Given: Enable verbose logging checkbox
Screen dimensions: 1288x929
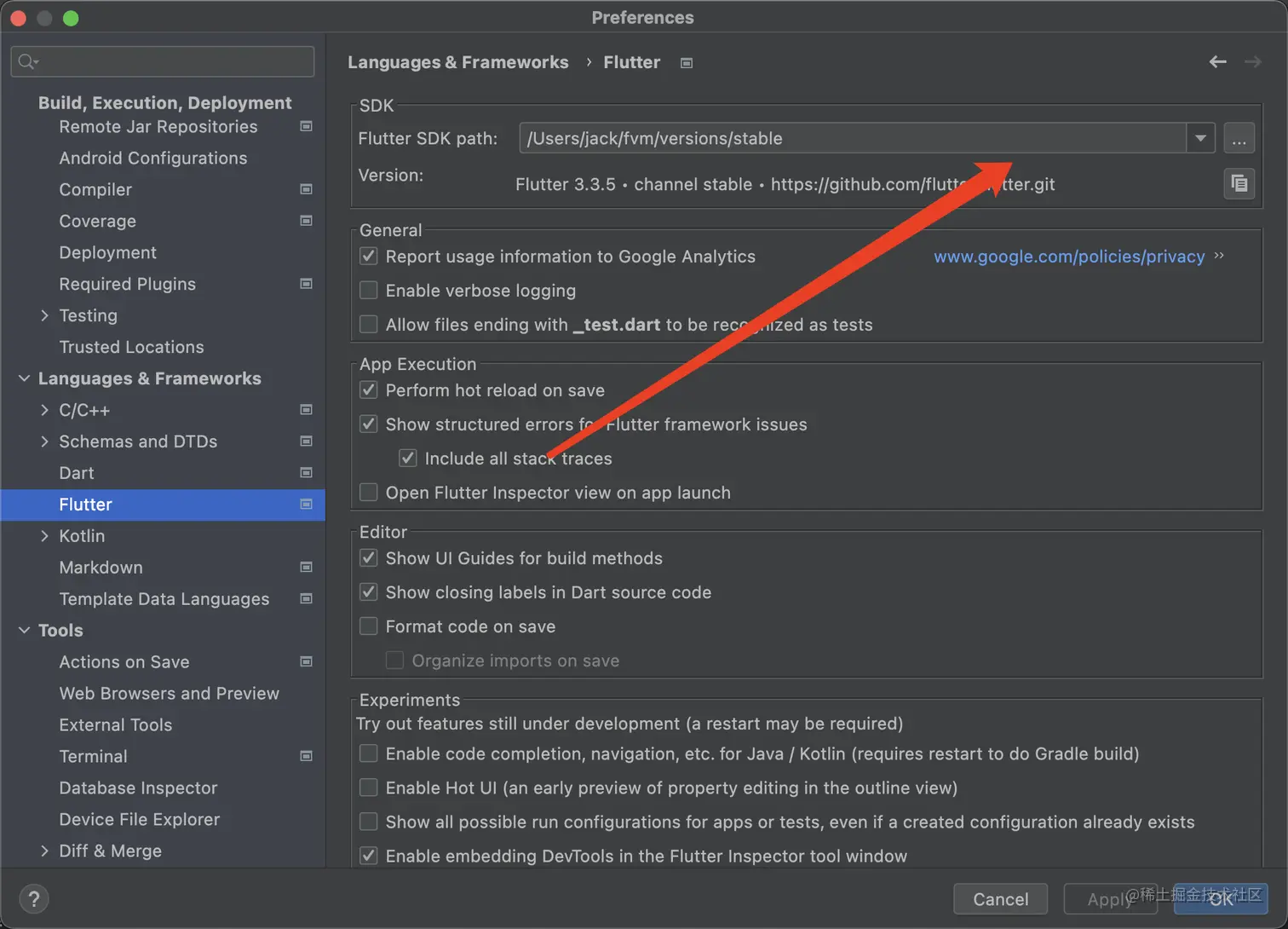Looking at the screenshot, I should pos(369,290).
